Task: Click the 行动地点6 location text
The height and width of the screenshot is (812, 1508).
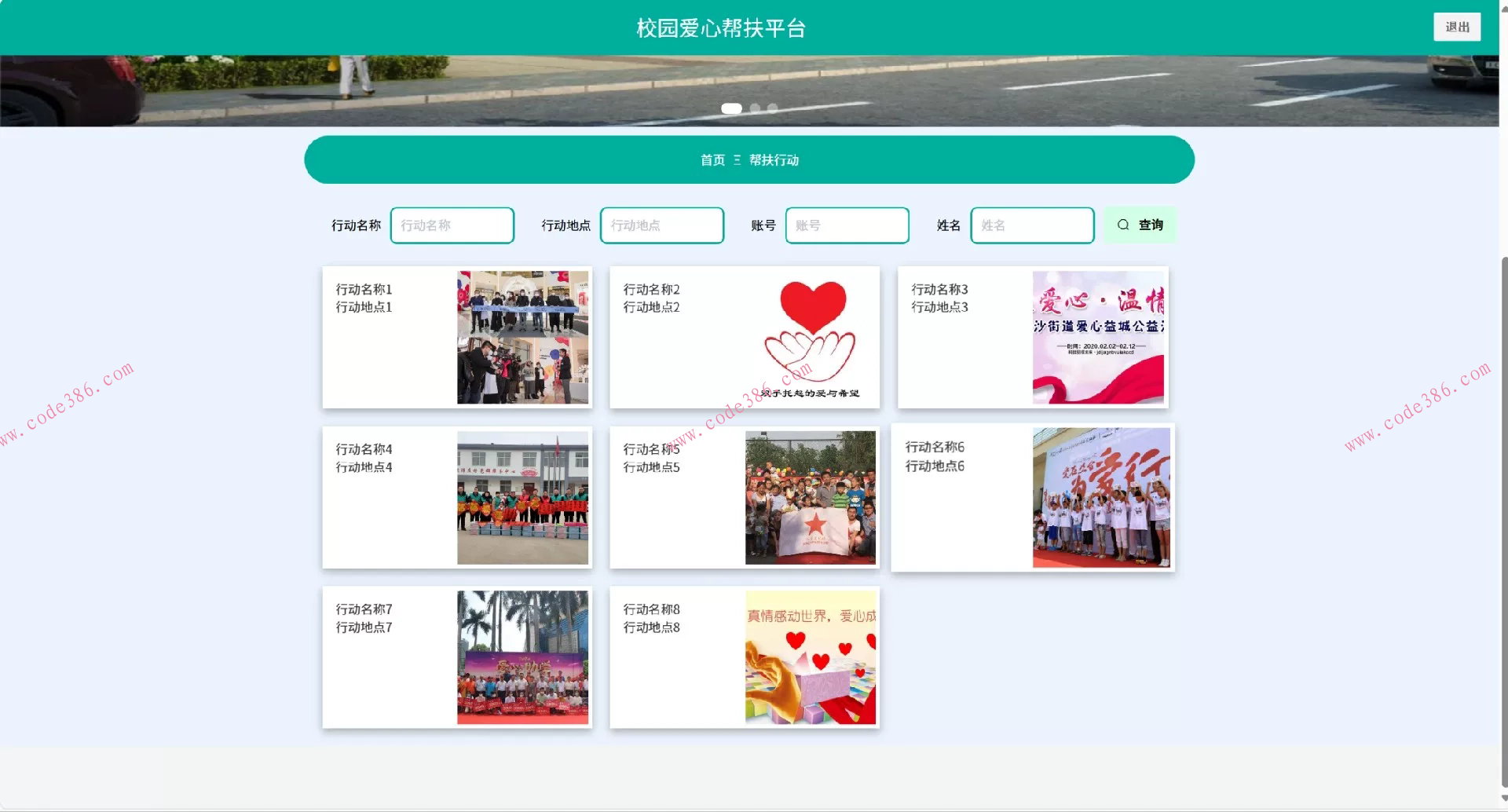Action: click(935, 466)
